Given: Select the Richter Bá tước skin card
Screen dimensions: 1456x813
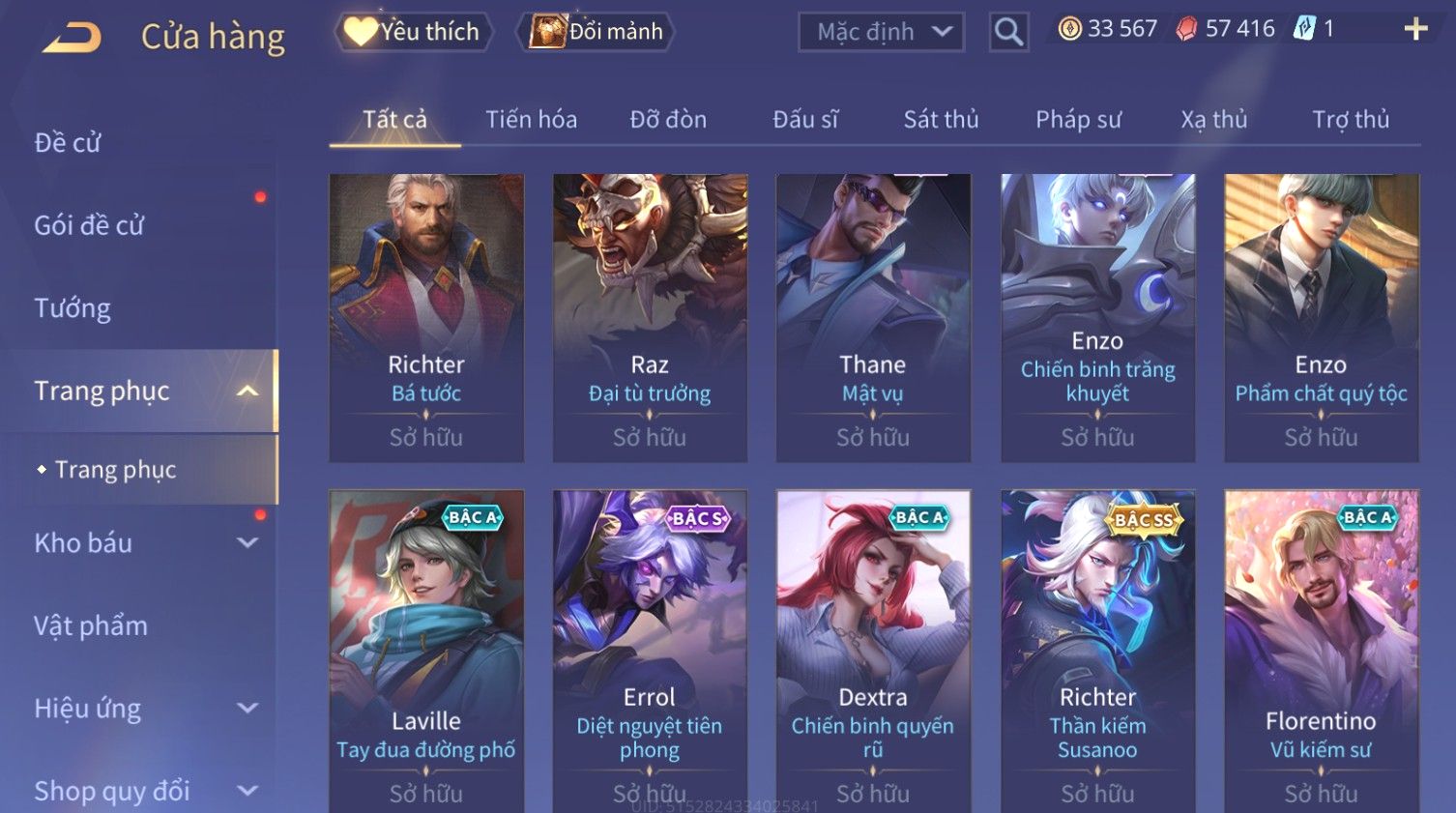Looking at the screenshot, I should click(x=426, y=318).
